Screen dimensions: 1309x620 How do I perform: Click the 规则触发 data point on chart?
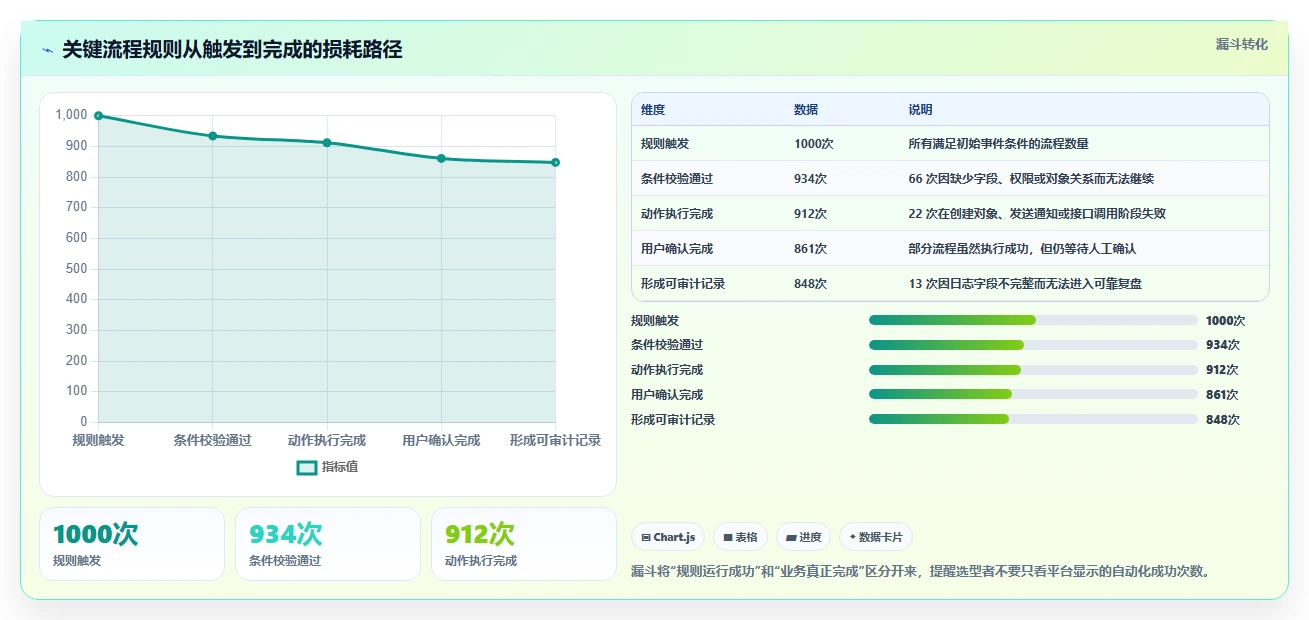98,116
